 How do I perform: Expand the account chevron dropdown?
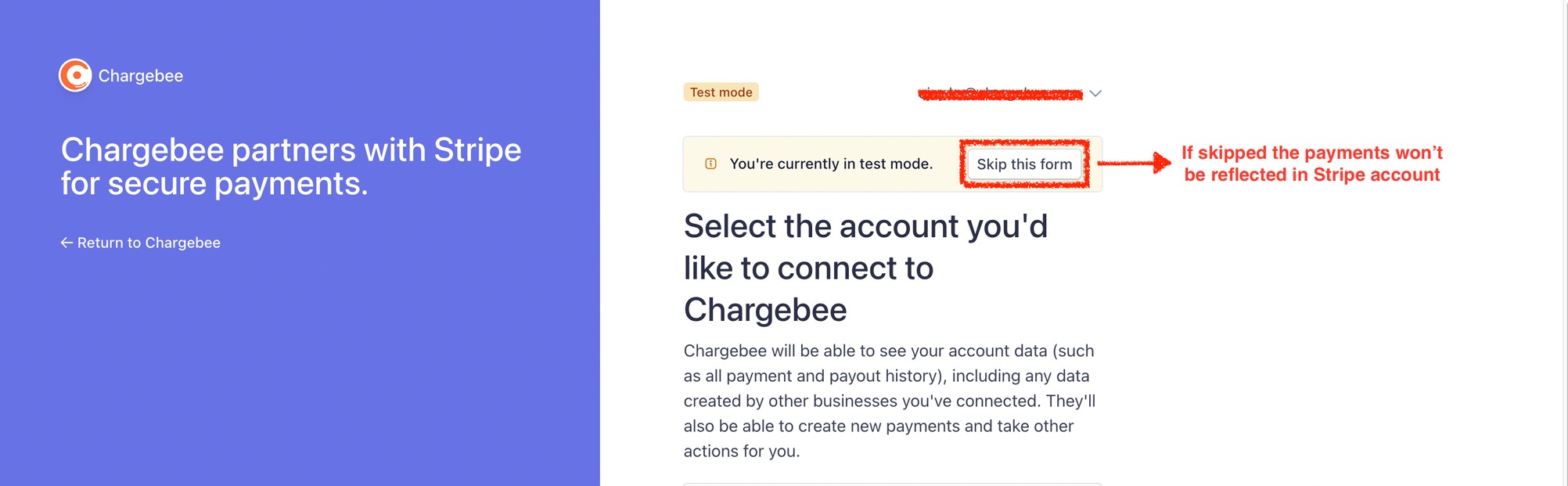click(x=1095, y=93)
